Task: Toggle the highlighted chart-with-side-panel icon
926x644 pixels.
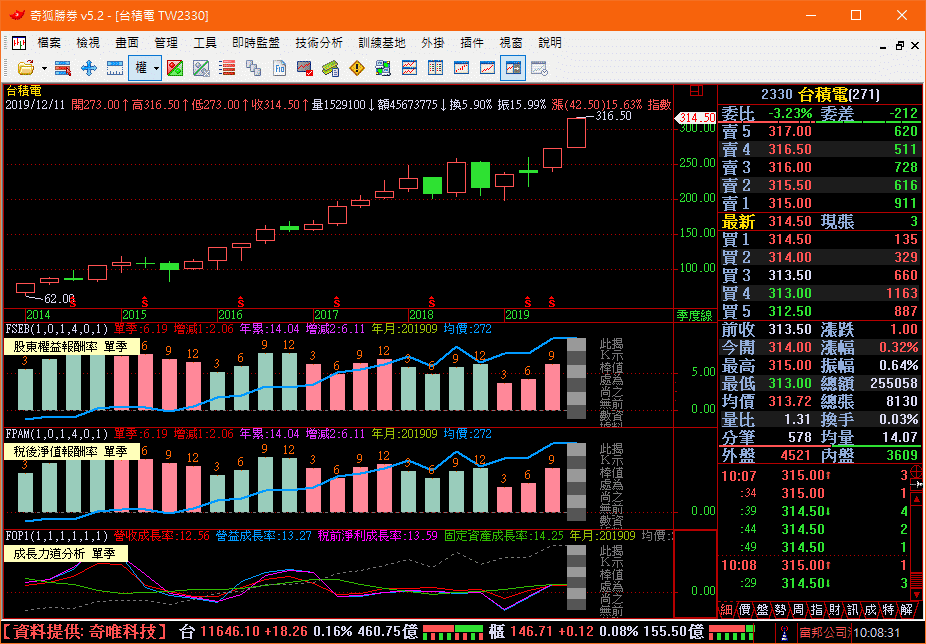Action: coord(513,69)
